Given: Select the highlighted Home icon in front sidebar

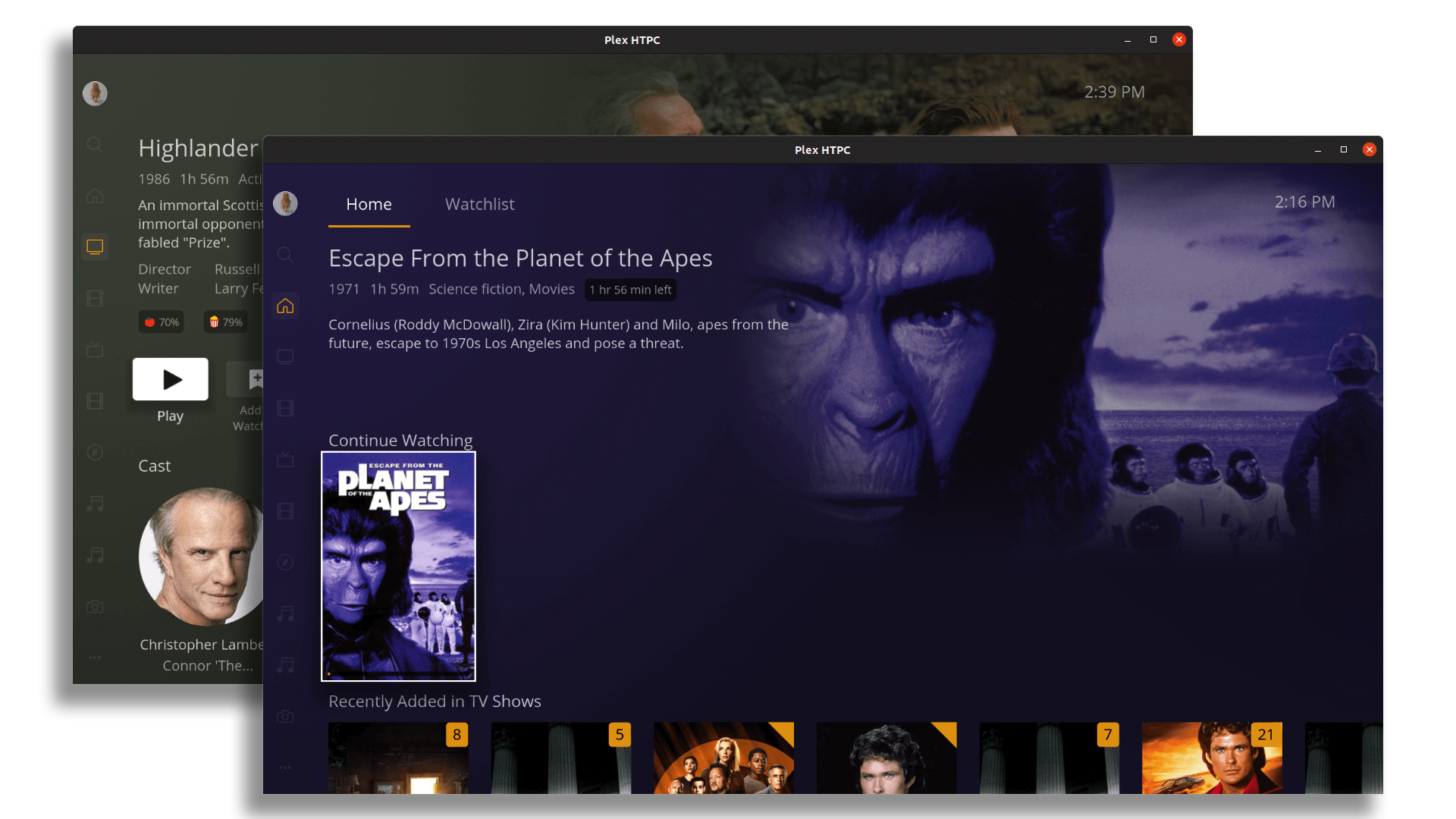Looking at the screenshot, I should coord(285,306).
